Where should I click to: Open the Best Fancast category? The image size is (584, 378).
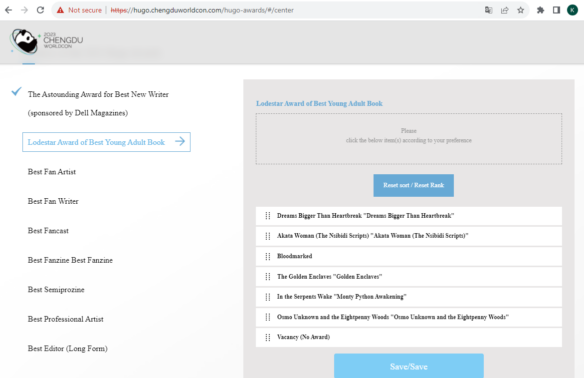coord(48,231)
